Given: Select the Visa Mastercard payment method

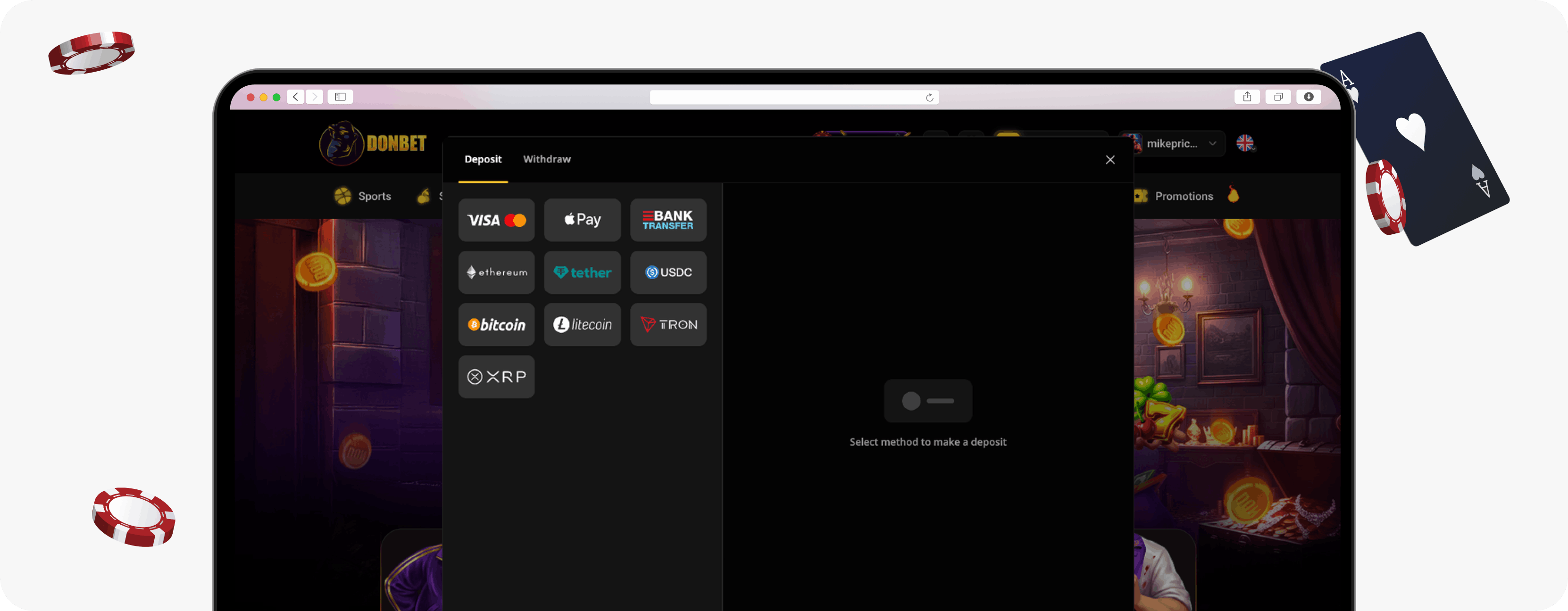Looking at the screenshot, I should [x=496, y=220].
